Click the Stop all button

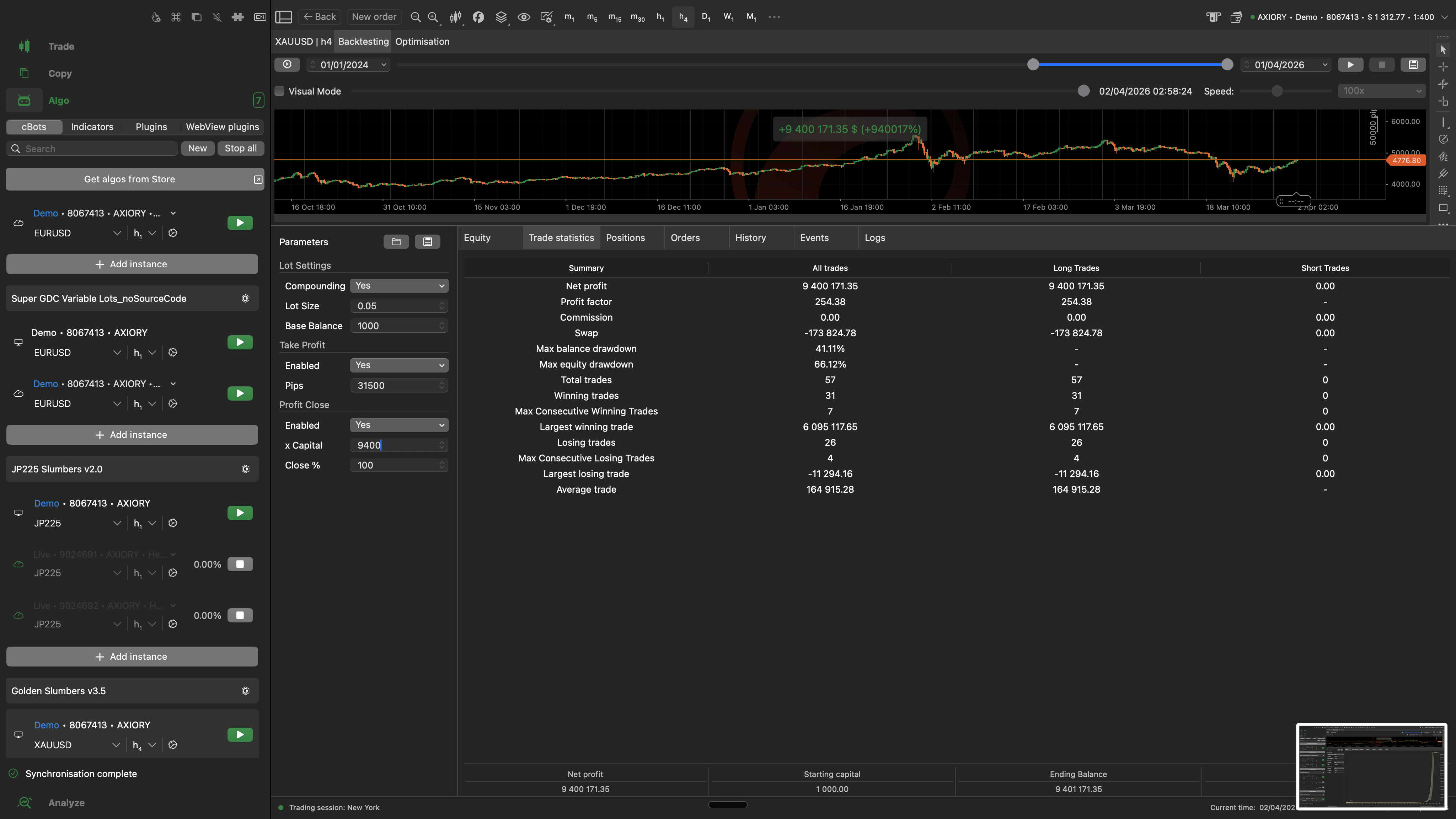point(240,148)
